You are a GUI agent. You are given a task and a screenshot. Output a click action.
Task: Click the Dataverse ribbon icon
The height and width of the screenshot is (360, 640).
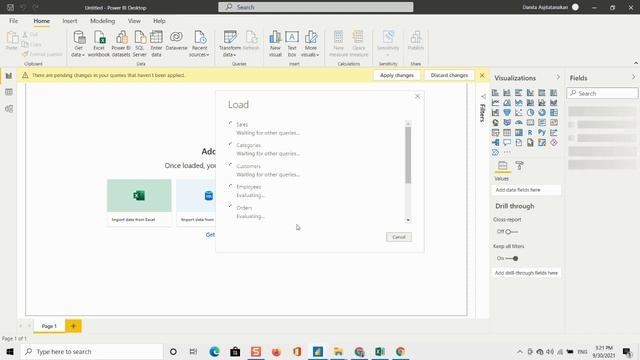[x=176, y=41]
